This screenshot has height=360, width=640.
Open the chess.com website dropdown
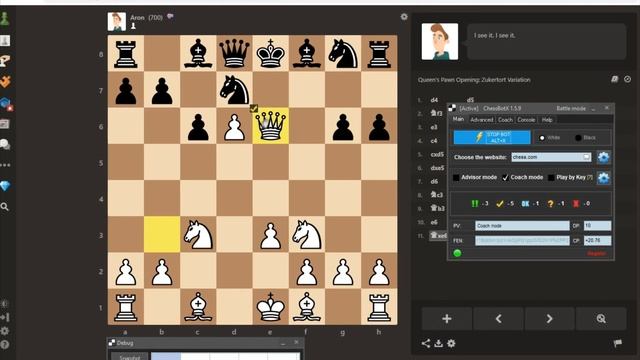(551, 157)
